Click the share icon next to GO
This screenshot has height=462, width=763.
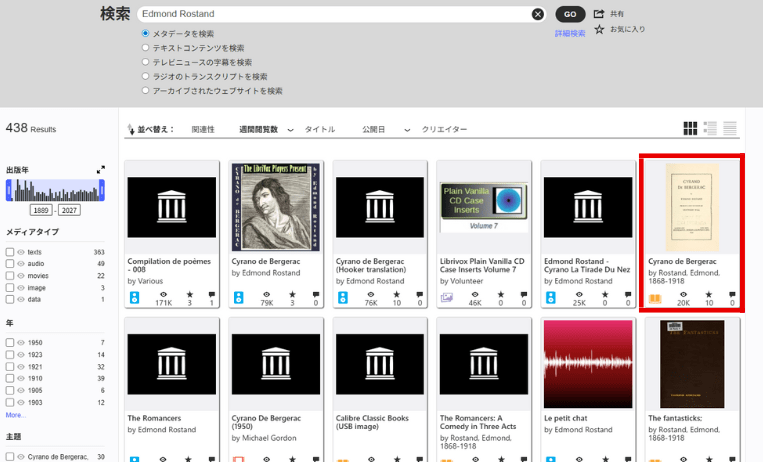599,14
